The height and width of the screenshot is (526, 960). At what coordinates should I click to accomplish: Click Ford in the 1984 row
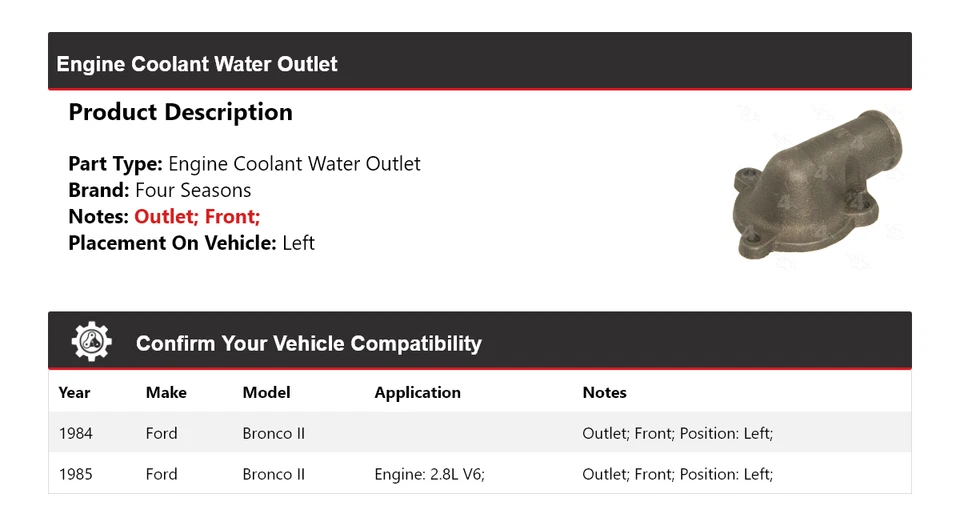[x=161, y=434]
